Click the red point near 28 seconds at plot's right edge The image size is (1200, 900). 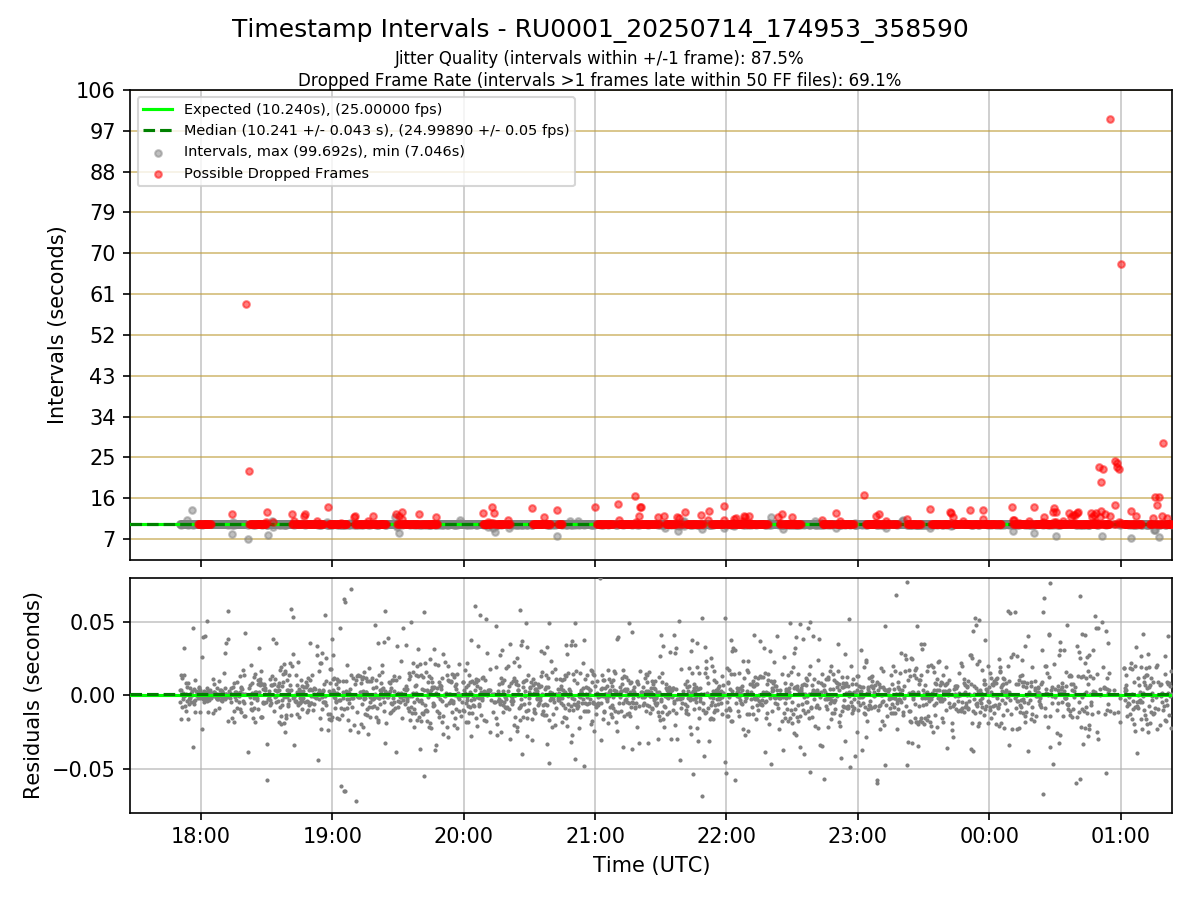click(x=1163, y=443)
